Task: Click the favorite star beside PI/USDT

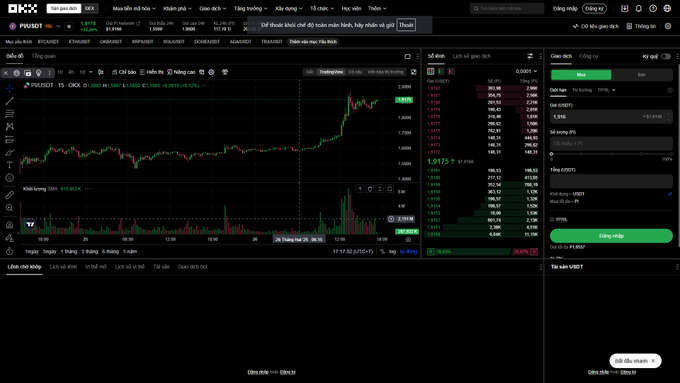Action: click(x=69, y=26)
